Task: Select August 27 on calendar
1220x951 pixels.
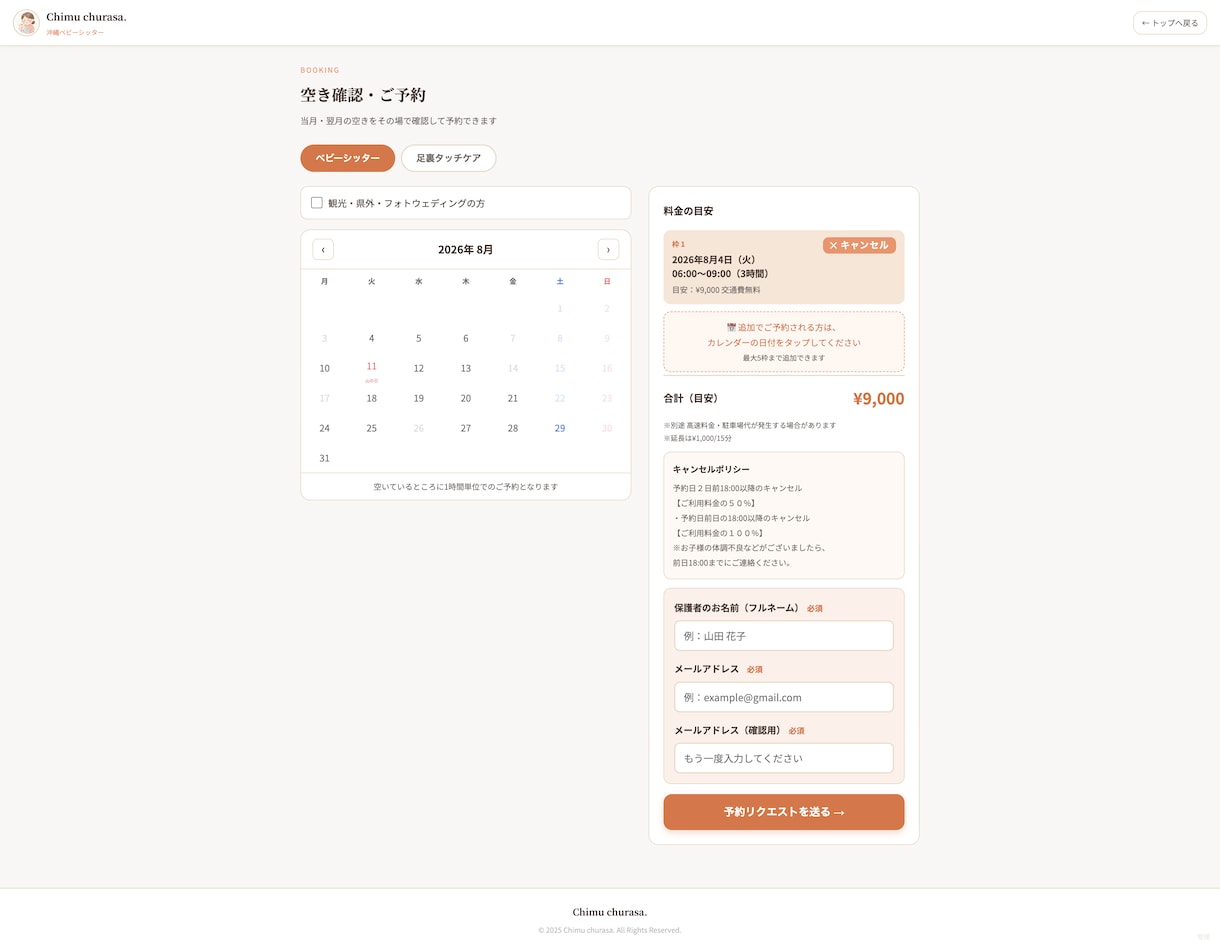Action: 465,428
